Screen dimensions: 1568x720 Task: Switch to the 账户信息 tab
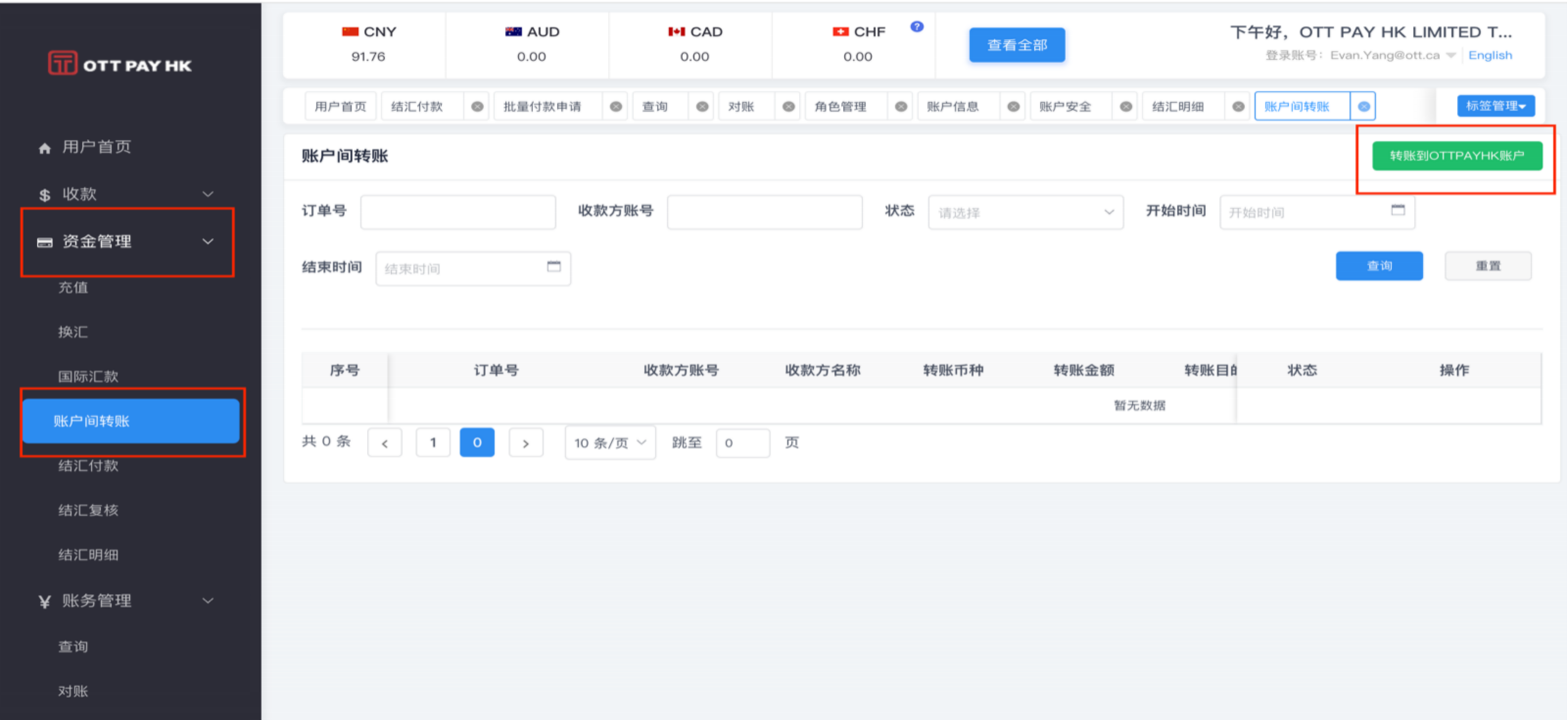[x=953, y=106]
